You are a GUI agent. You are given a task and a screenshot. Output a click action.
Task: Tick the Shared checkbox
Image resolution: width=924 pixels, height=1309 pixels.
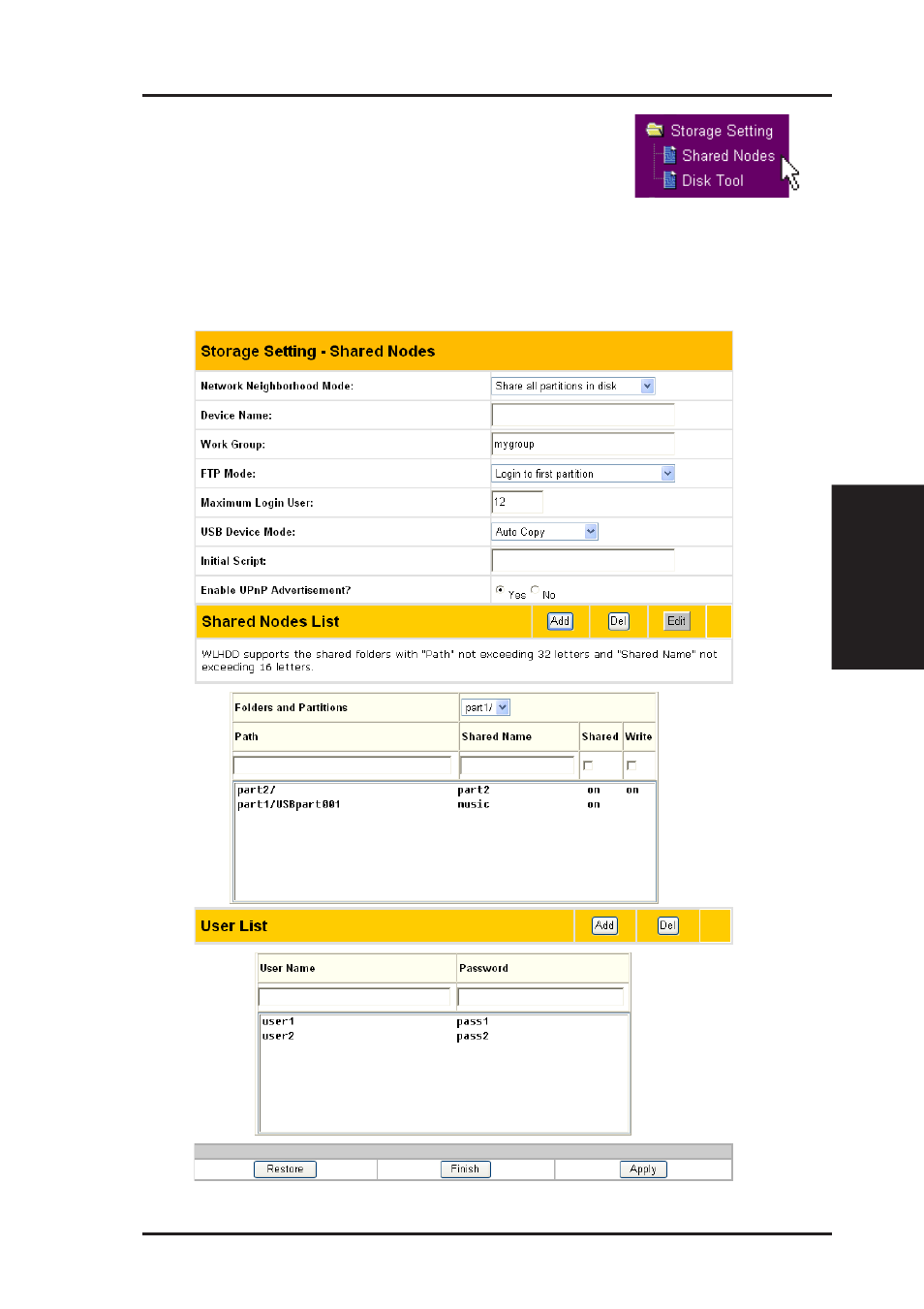[x=588, y=765]
